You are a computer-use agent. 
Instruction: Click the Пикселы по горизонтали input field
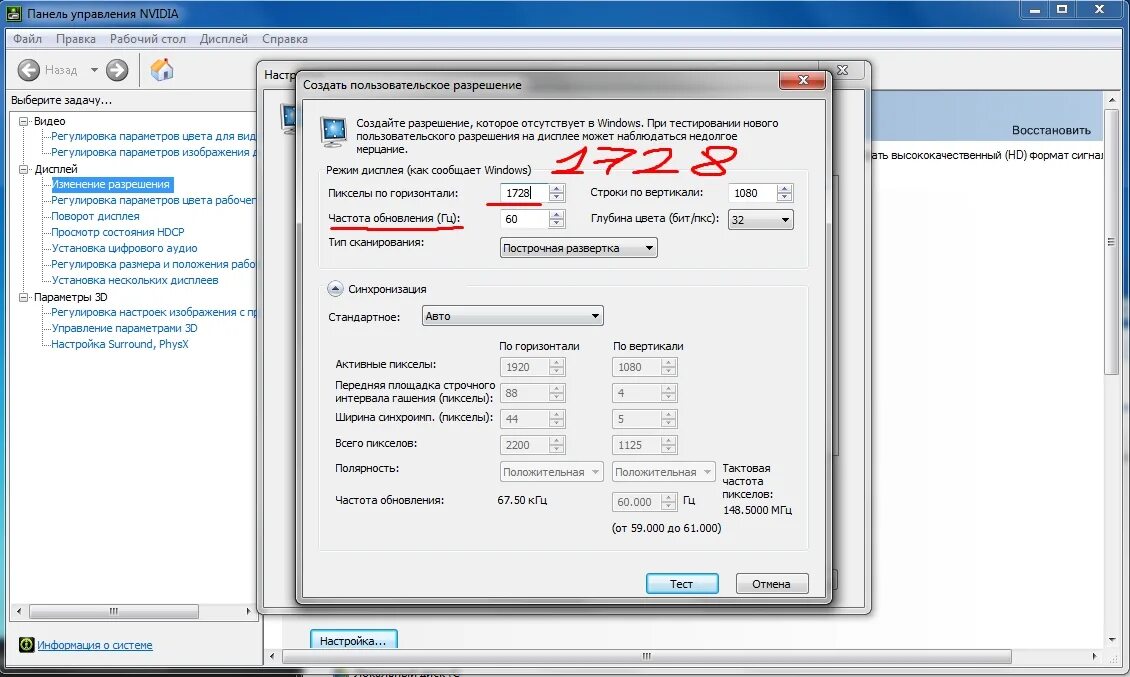(524, 193)
